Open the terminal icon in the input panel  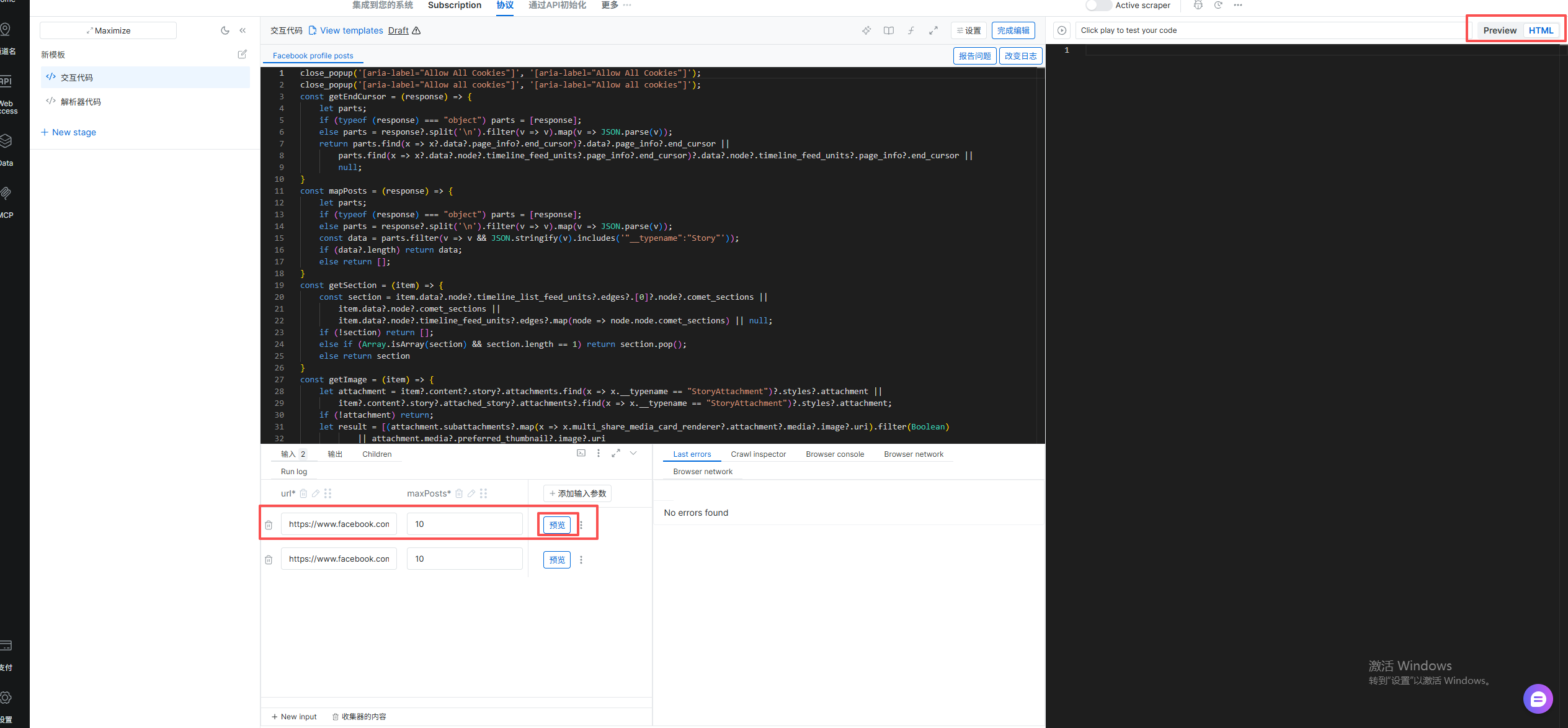point(581,453)
